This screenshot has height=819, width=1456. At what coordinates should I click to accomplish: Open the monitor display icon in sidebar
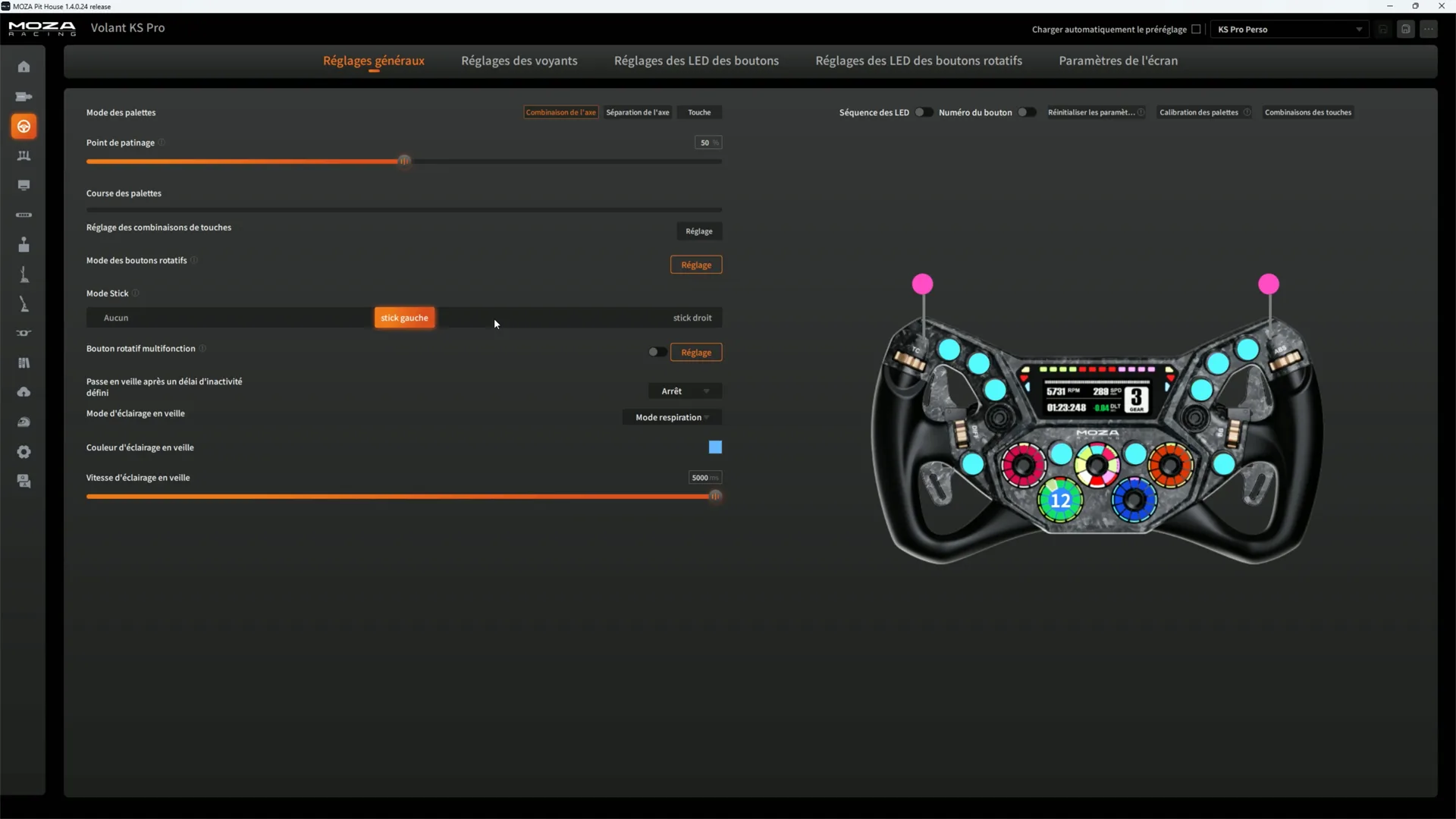pos(24,185)
